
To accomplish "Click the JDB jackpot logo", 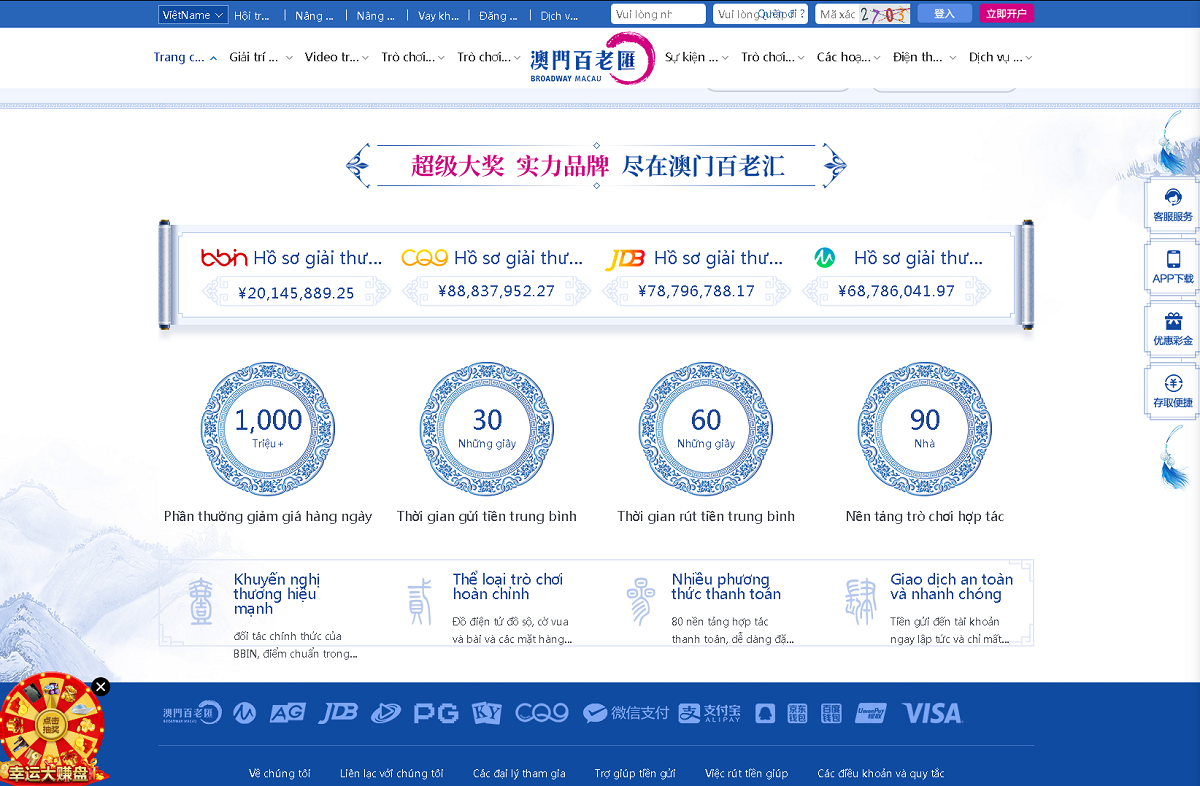I will (x=624, y=256).
